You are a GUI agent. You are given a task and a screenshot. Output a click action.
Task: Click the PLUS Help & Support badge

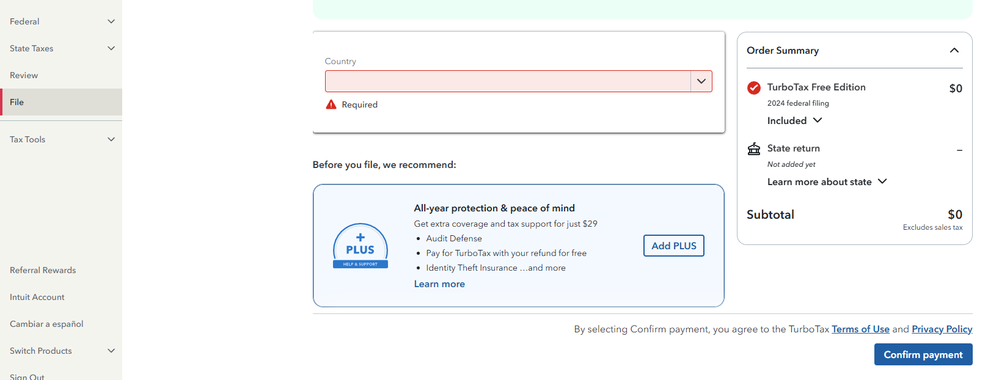click(361, 246)
